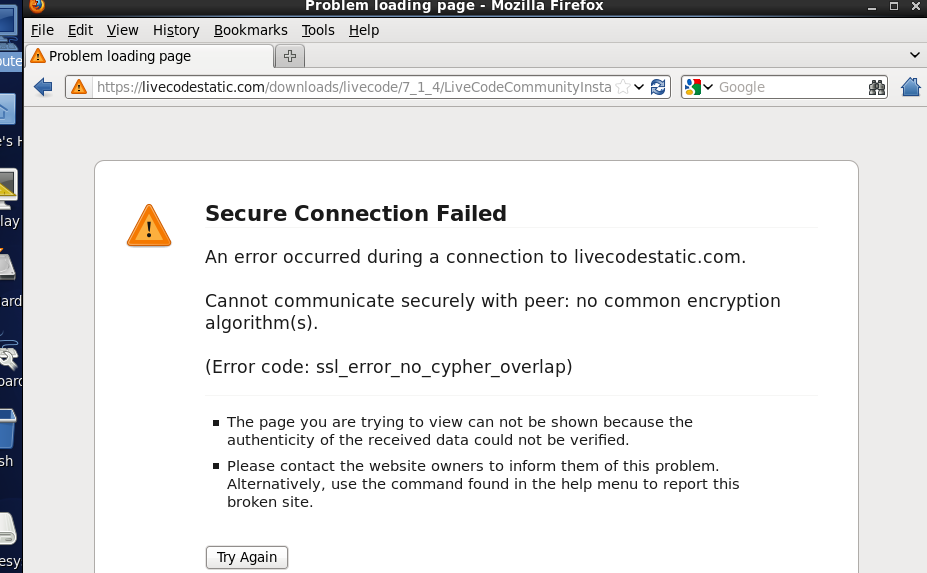The image size is (927, 573).
Task: Click the Home toolbar icon
Action: tap(911, 87)
